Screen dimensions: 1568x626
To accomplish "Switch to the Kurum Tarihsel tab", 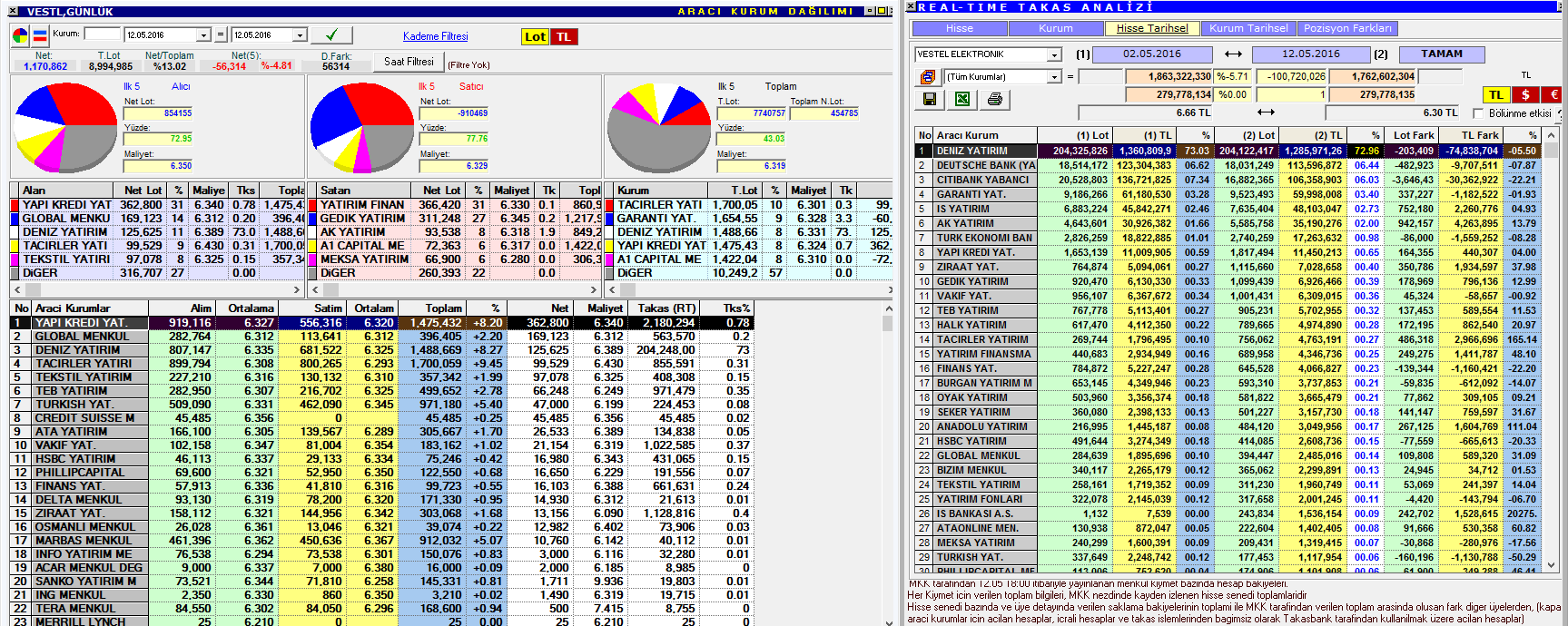I will [1247, 28].
